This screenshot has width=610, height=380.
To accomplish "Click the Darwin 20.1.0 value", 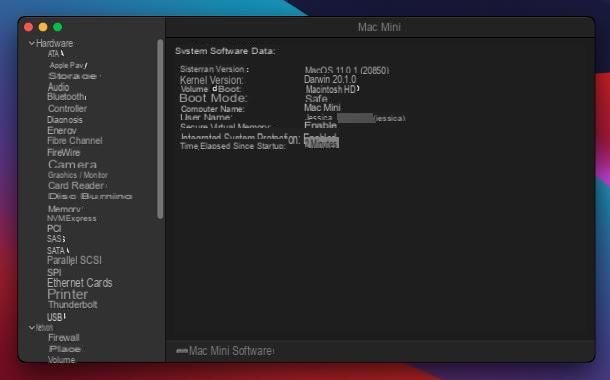I will point(330,79).
